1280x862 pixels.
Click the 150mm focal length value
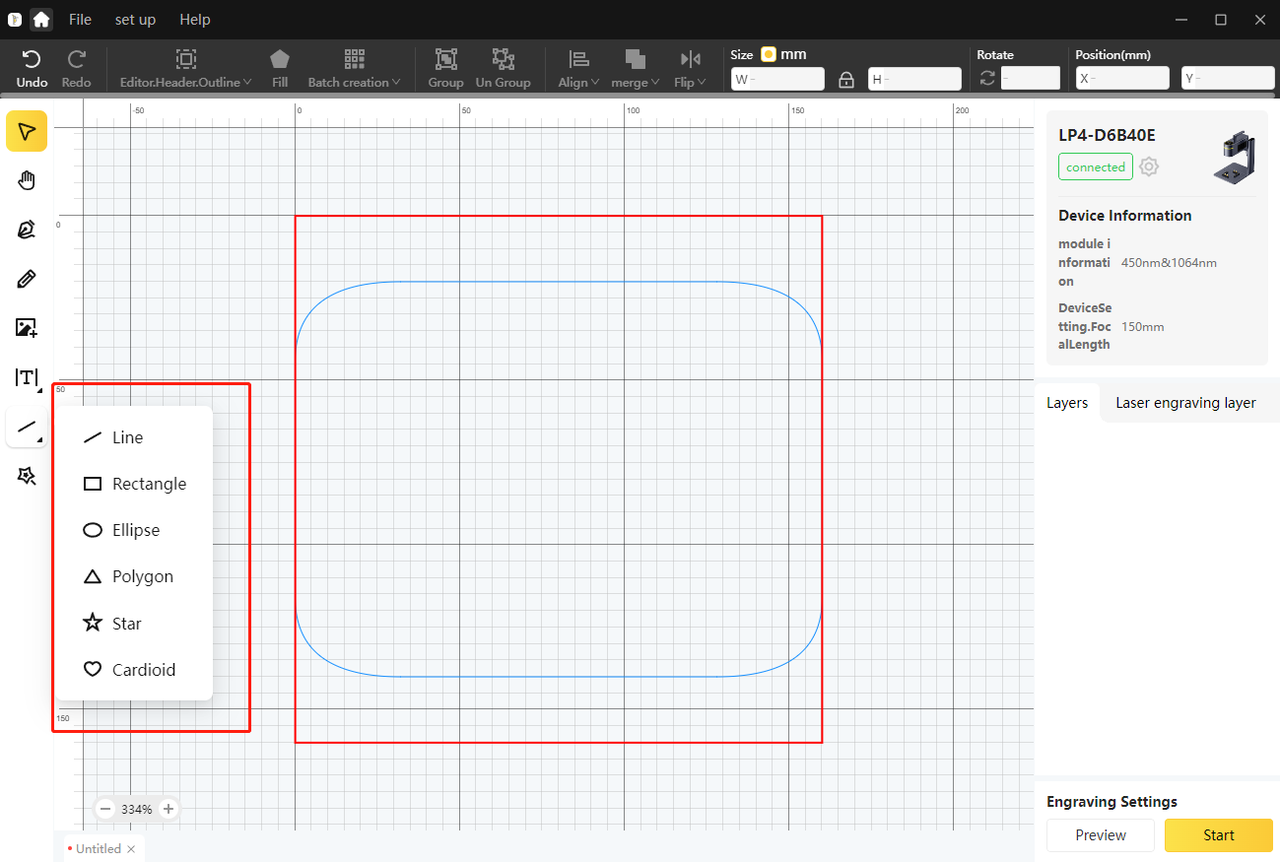click(x=1143, y=327)
